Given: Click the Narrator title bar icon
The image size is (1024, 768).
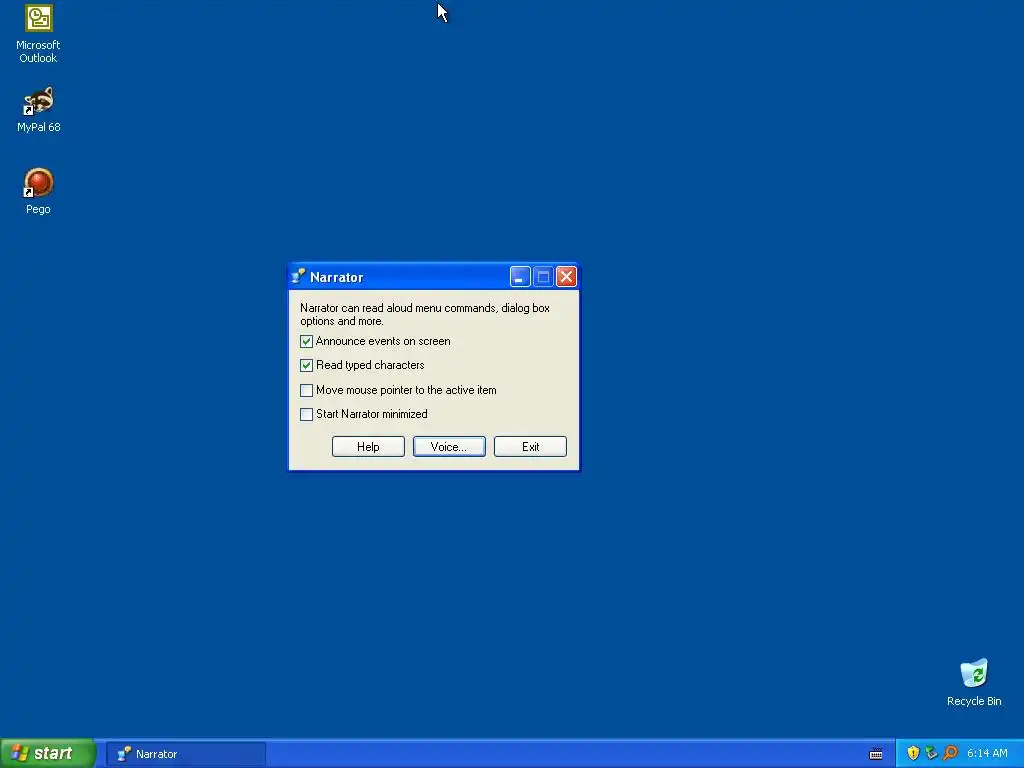Looking at the screenshot, I should point(298,276).
